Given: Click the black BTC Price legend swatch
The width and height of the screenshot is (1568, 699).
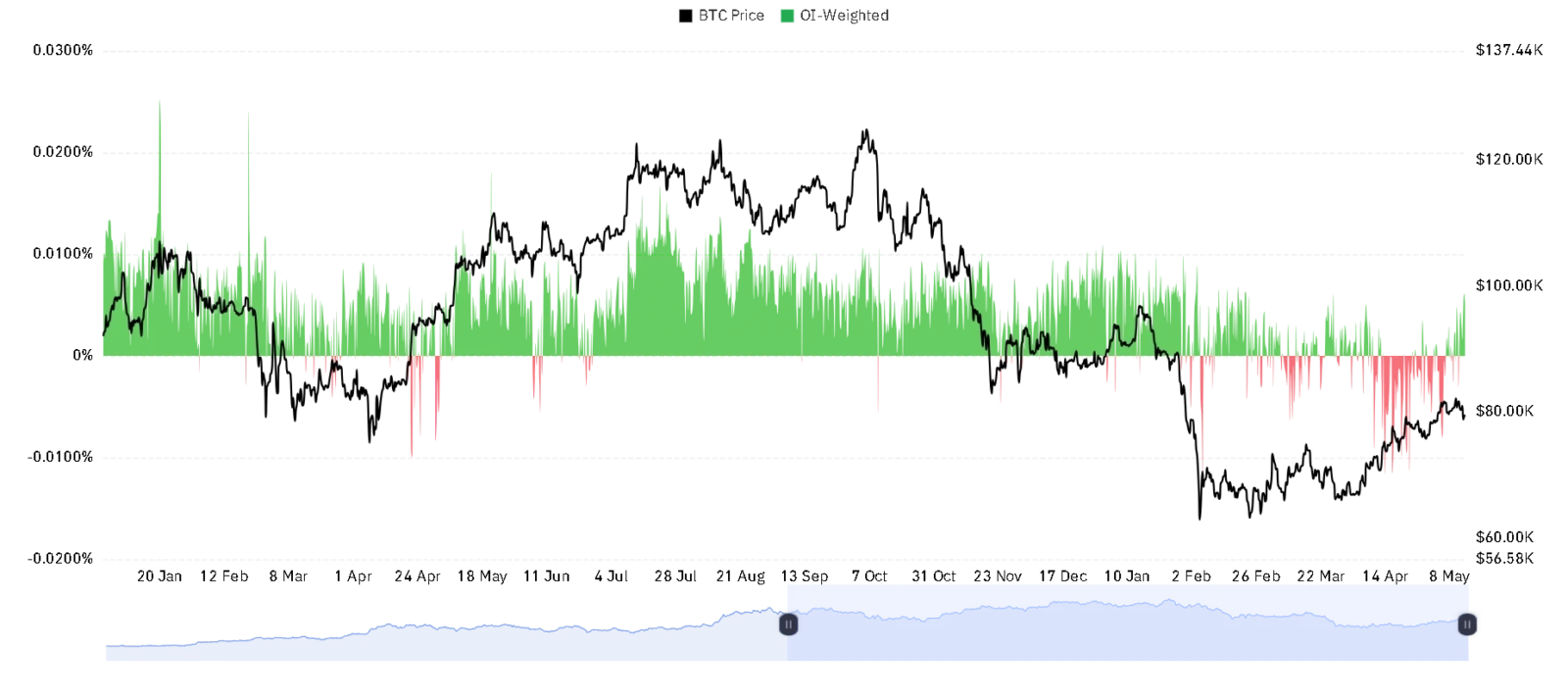Looking at the screenshot, I should tap(686, 16).
